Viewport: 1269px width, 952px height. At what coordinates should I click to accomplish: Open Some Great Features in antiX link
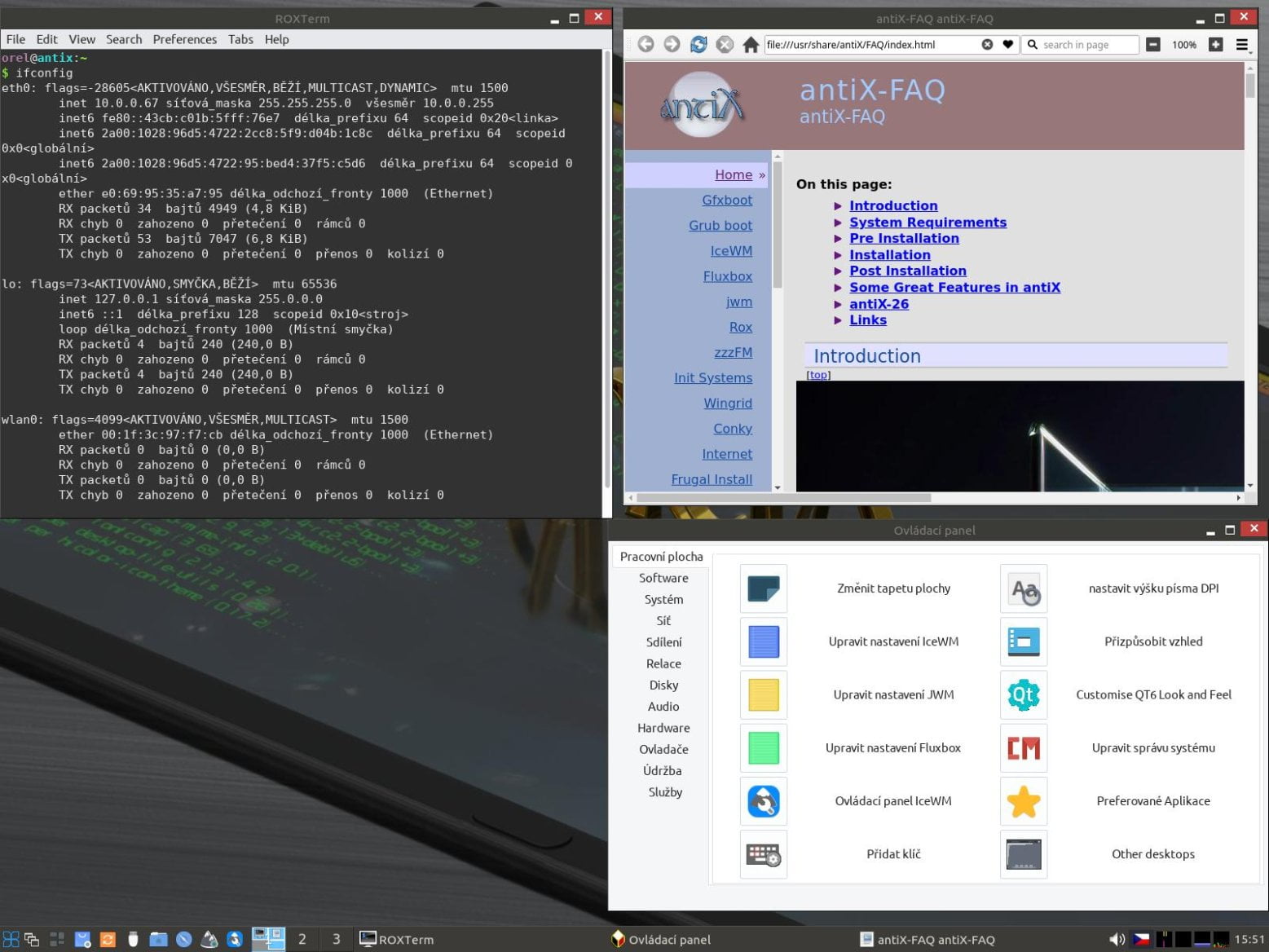click(954, 287)
